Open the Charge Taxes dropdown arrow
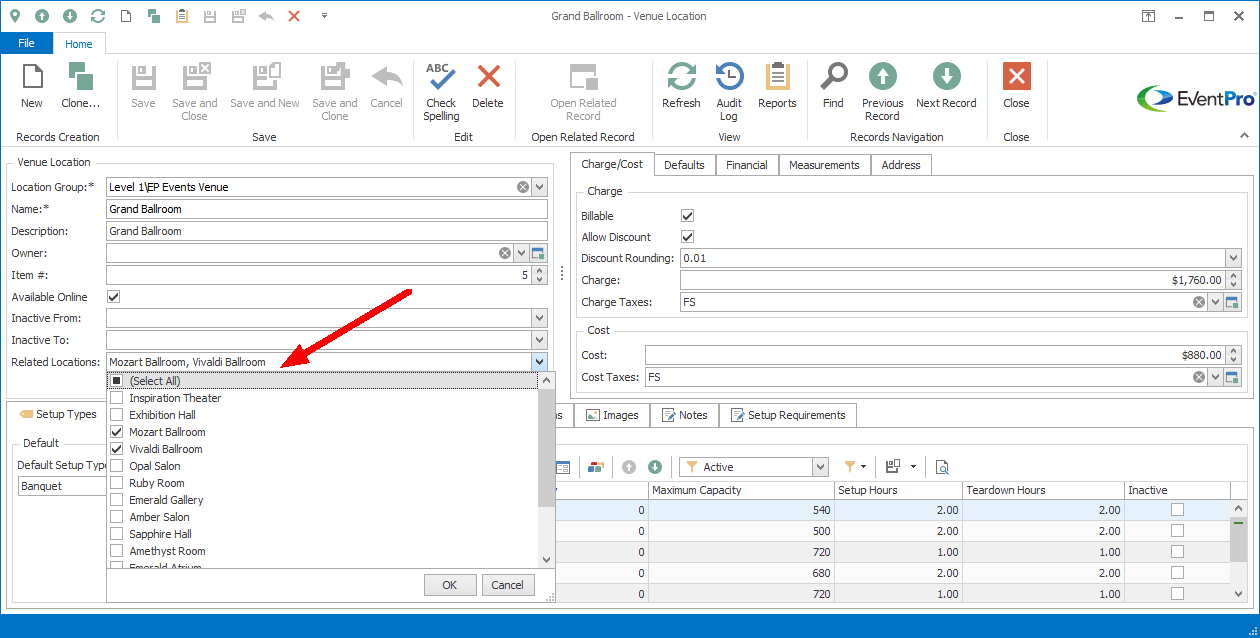1260x638 pixels. (x=1215, y=302)
